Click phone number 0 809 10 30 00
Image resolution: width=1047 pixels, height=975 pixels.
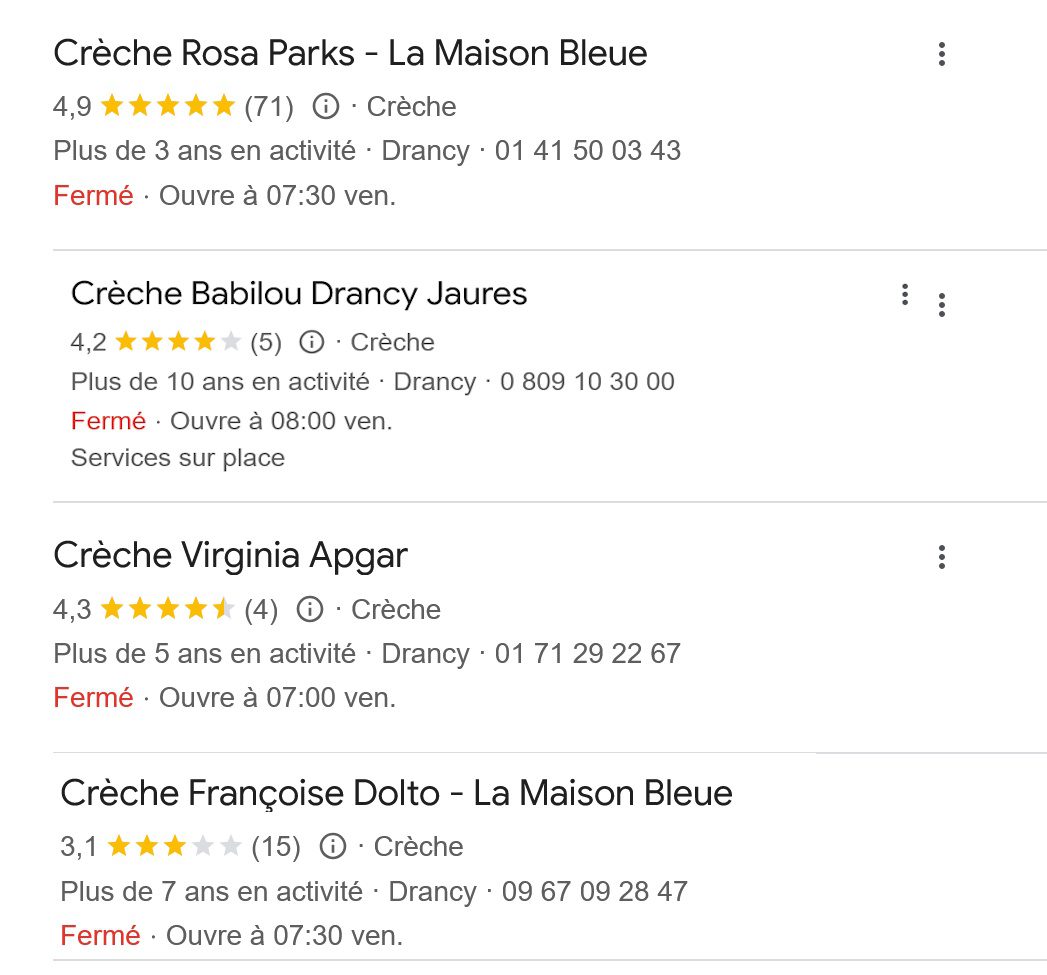[x=587, y=382]
